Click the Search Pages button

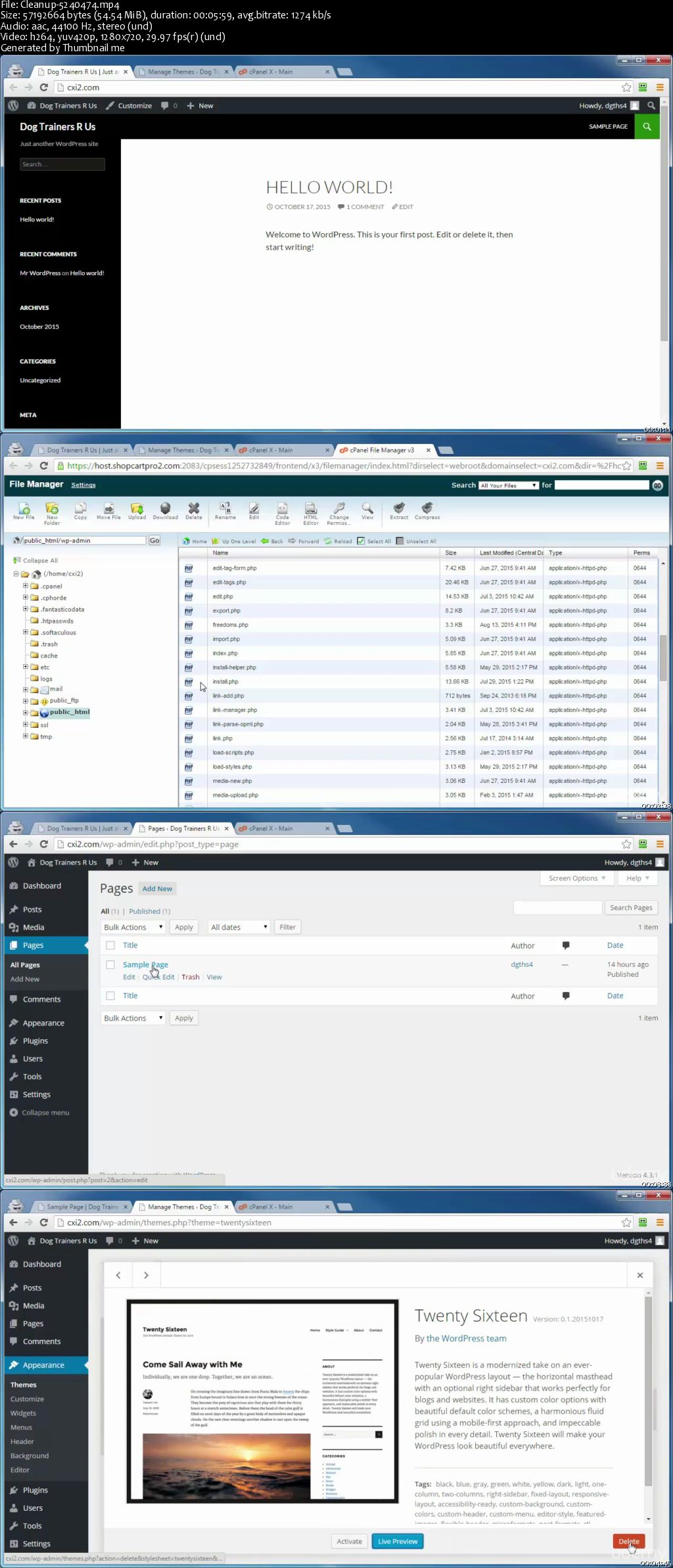(x=631, y=908)
